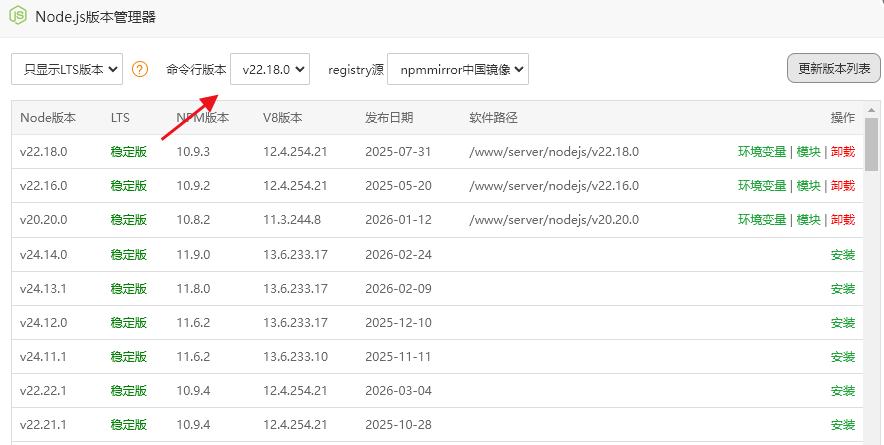884x445 pixels.
Task: Open 模块 for v22.18.0
Action: click(x=808, y=152)
